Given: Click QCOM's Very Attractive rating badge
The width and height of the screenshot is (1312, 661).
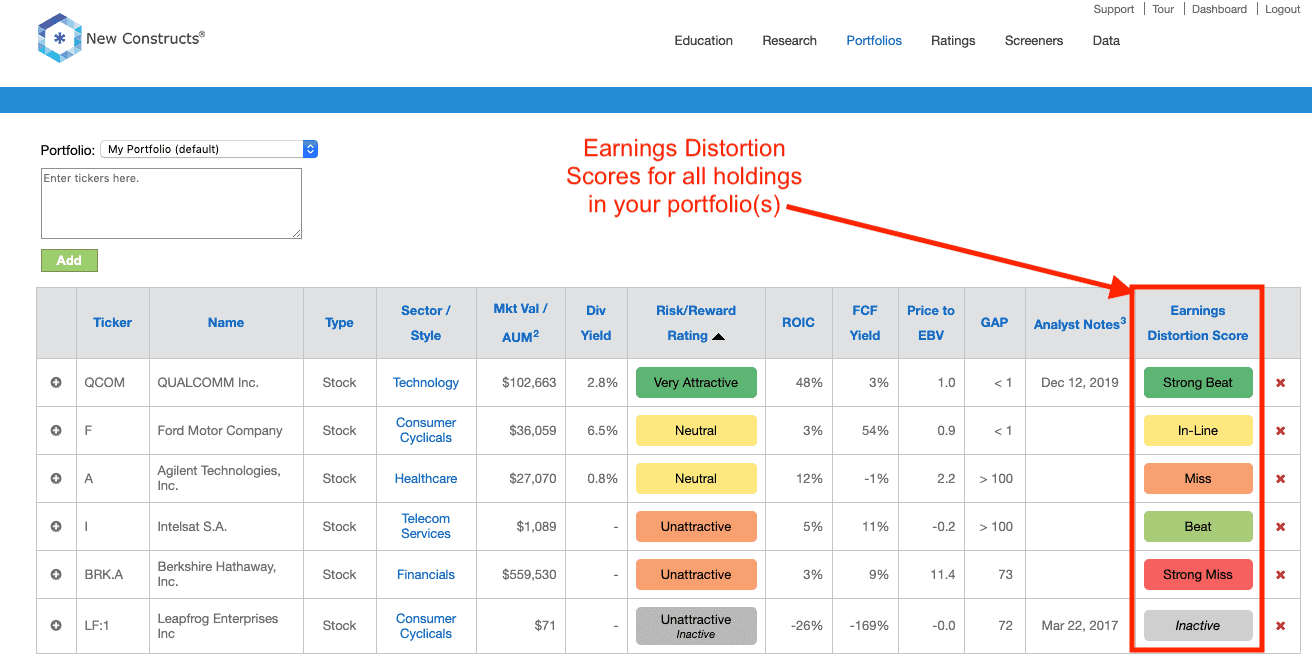Looking at the screenshot, I should [x=696, y=383].
